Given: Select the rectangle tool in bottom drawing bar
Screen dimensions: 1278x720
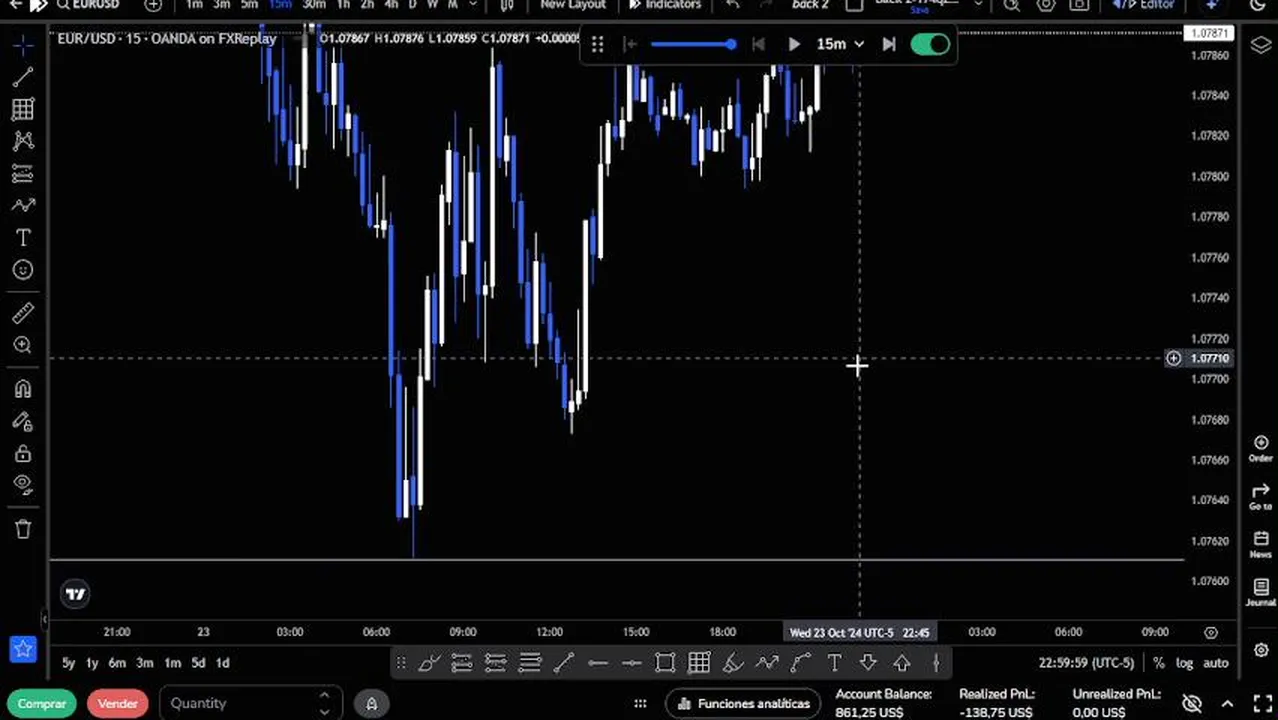Looking at the screenshot, I should [x=665, y=662].
